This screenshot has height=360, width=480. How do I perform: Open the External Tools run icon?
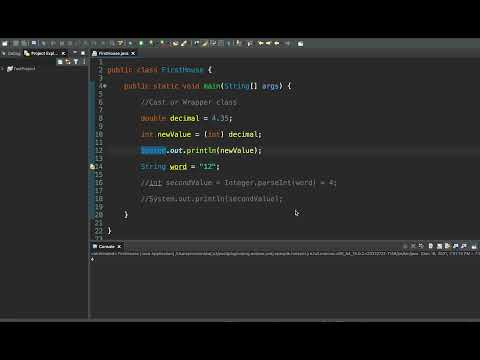(x=162, y=43)
